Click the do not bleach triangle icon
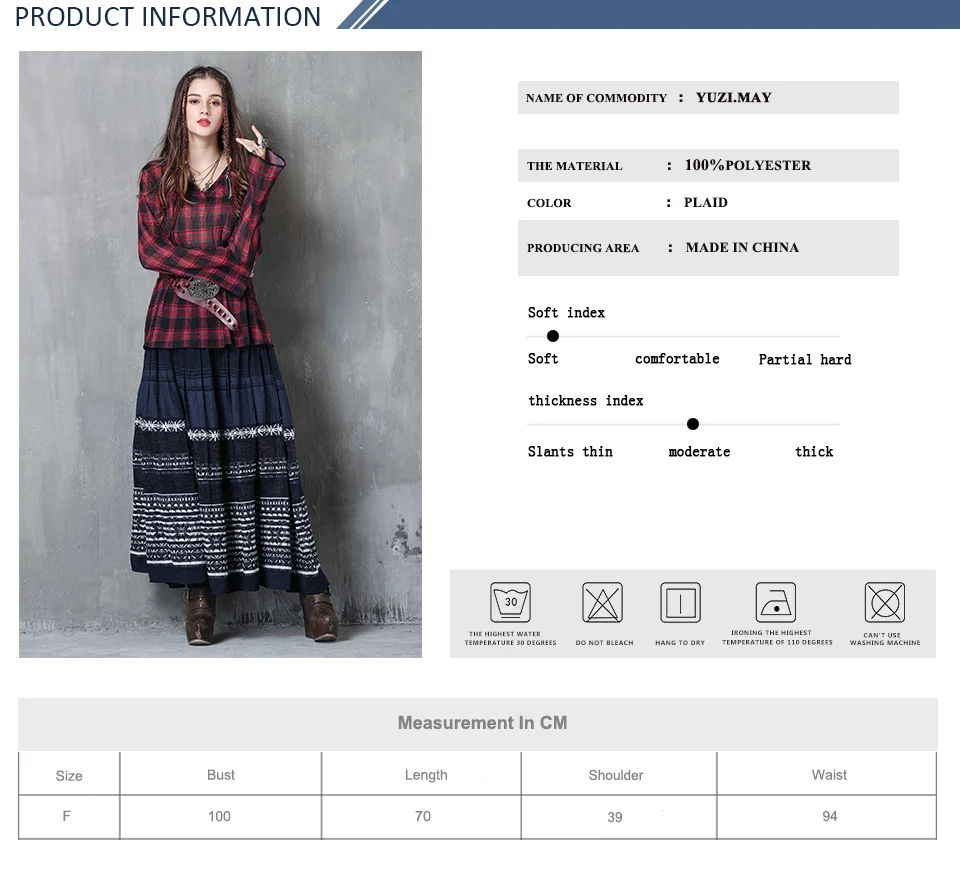This screenshot has height=886, width=960. coord(602,602)
